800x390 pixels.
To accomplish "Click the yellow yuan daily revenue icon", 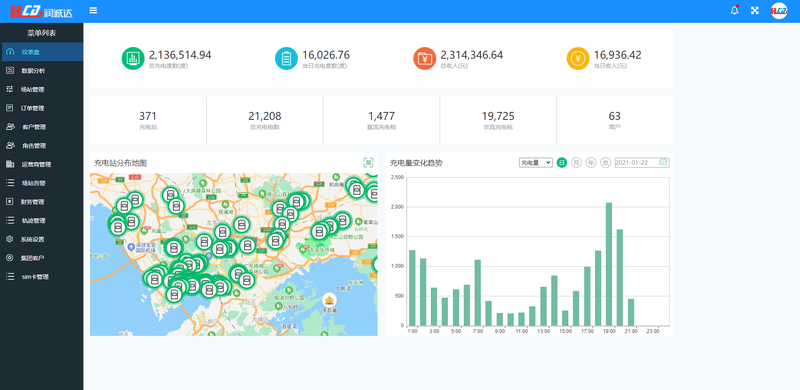I will (578, 58).
